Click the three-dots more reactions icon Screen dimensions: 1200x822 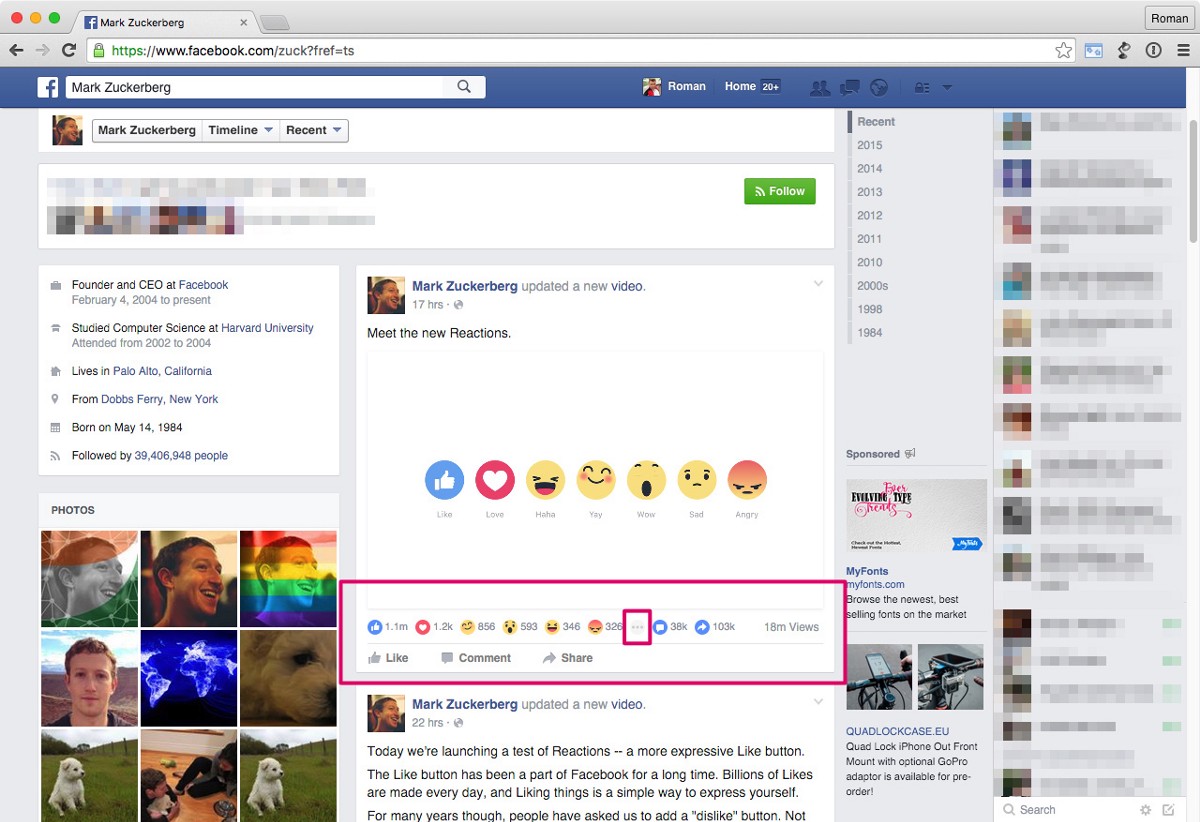coord(638,627)
